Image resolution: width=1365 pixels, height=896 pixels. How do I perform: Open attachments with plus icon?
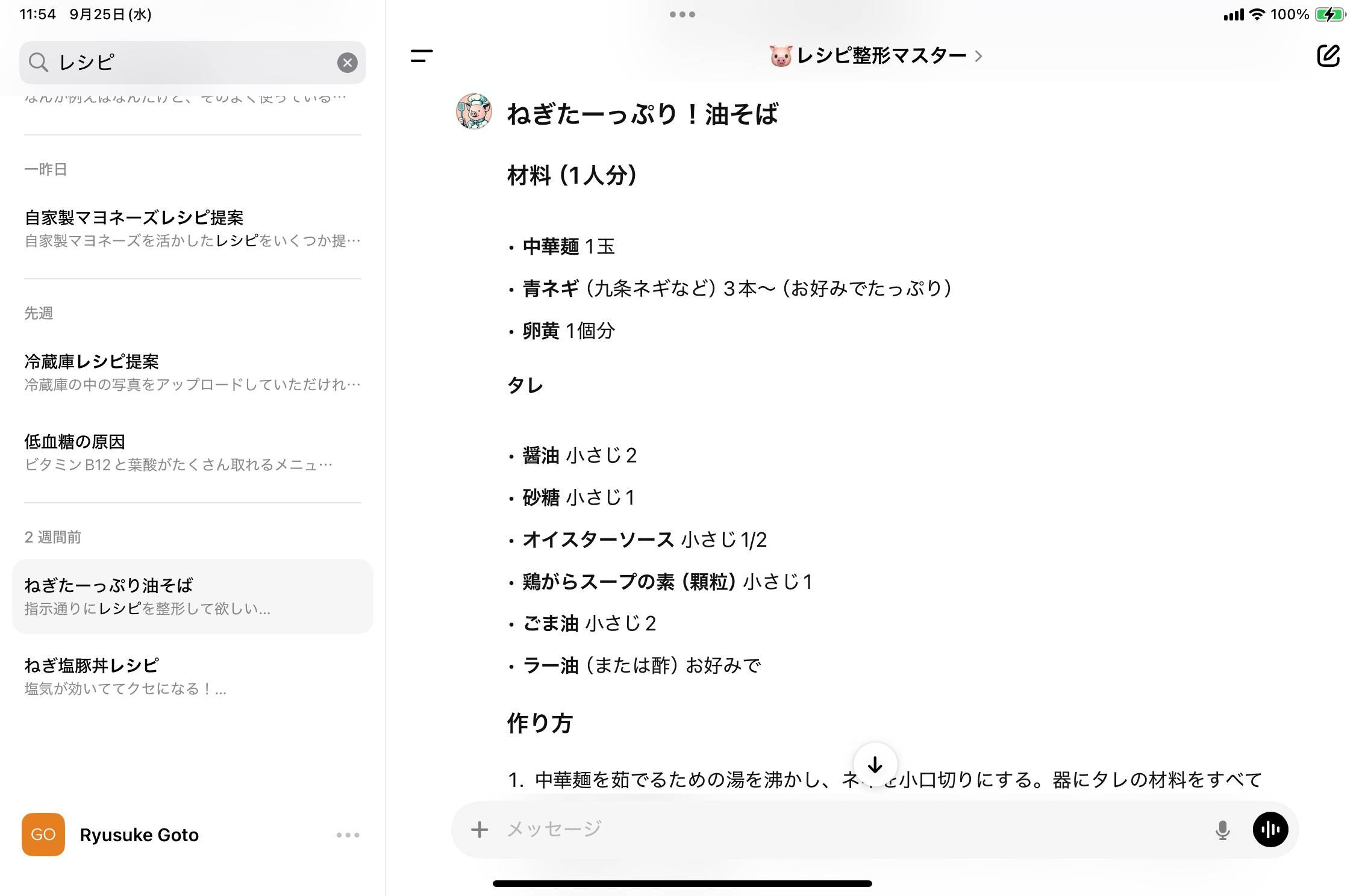click(x=479, y=830)
